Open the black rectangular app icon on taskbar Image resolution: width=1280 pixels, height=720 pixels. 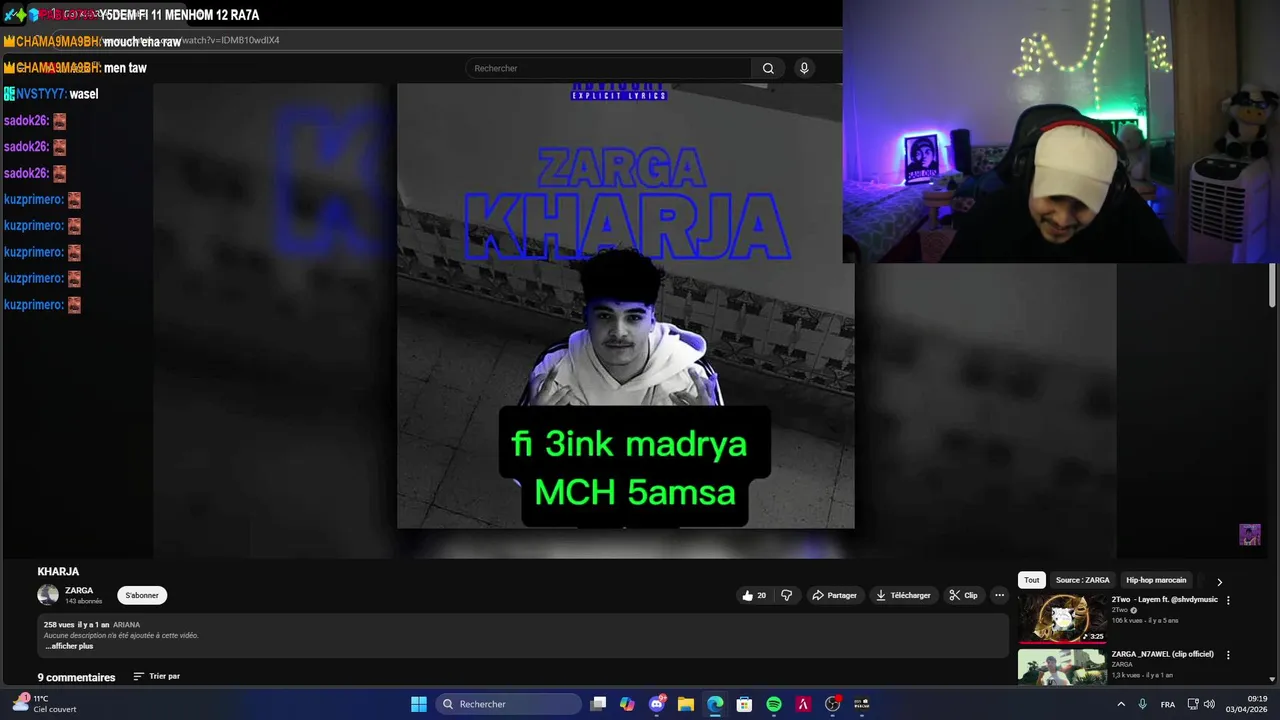(862, 704)
